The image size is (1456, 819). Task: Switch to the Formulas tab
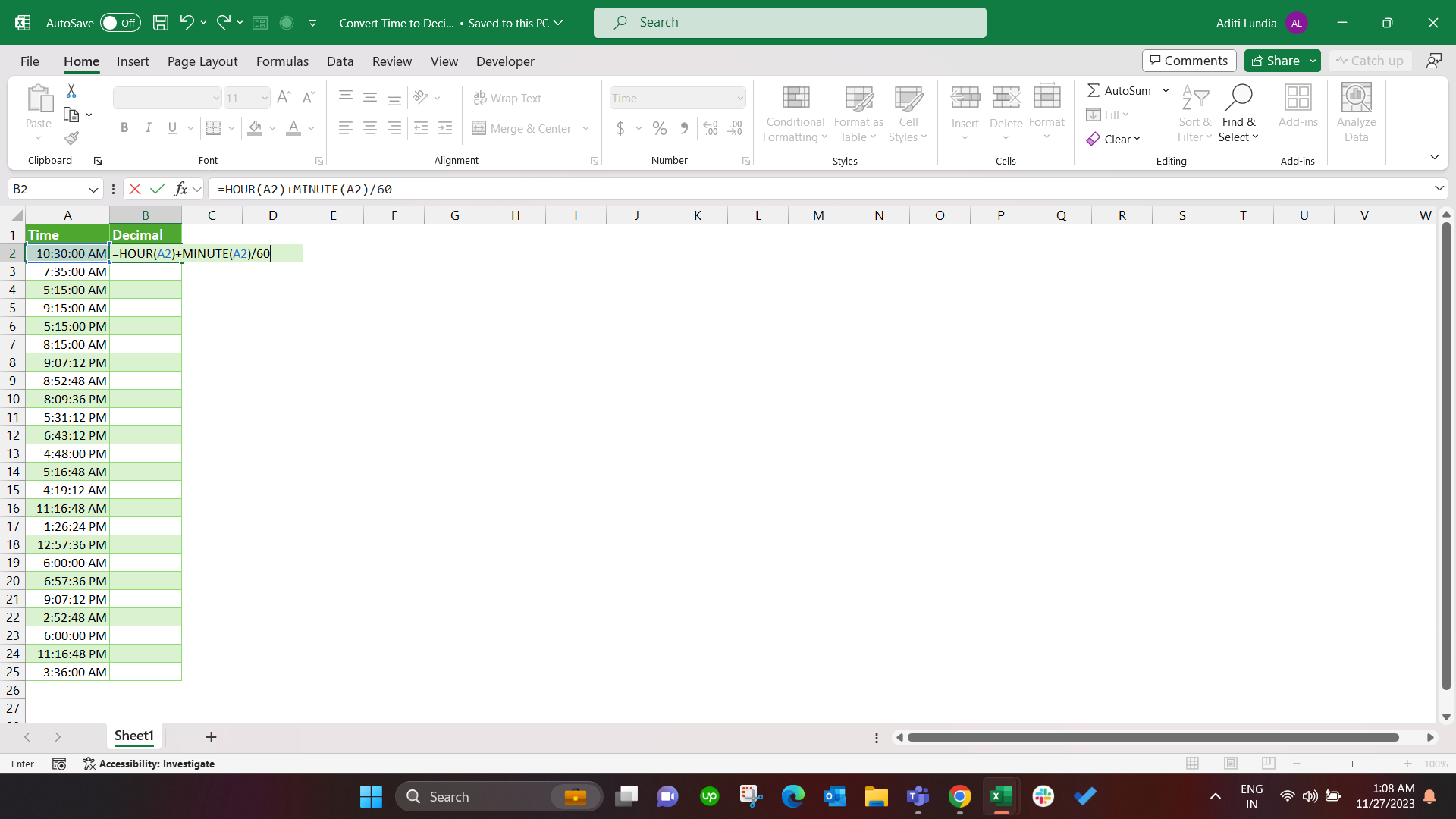(282, 61)
